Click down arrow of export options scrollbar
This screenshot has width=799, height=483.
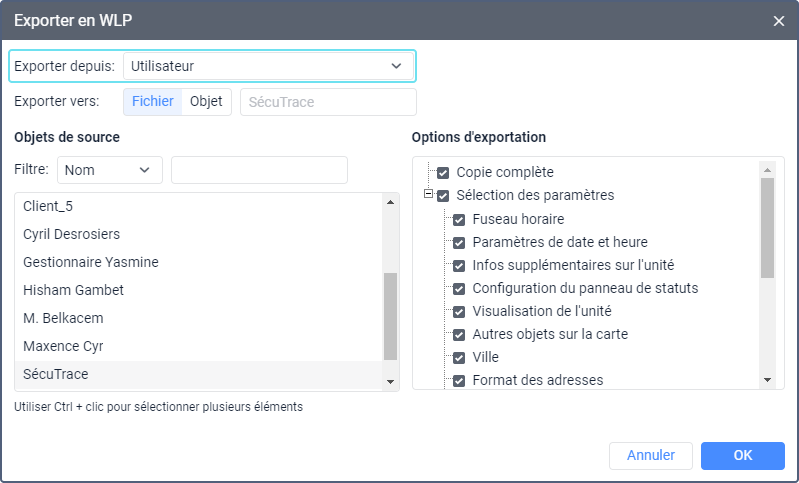[767, 380]
